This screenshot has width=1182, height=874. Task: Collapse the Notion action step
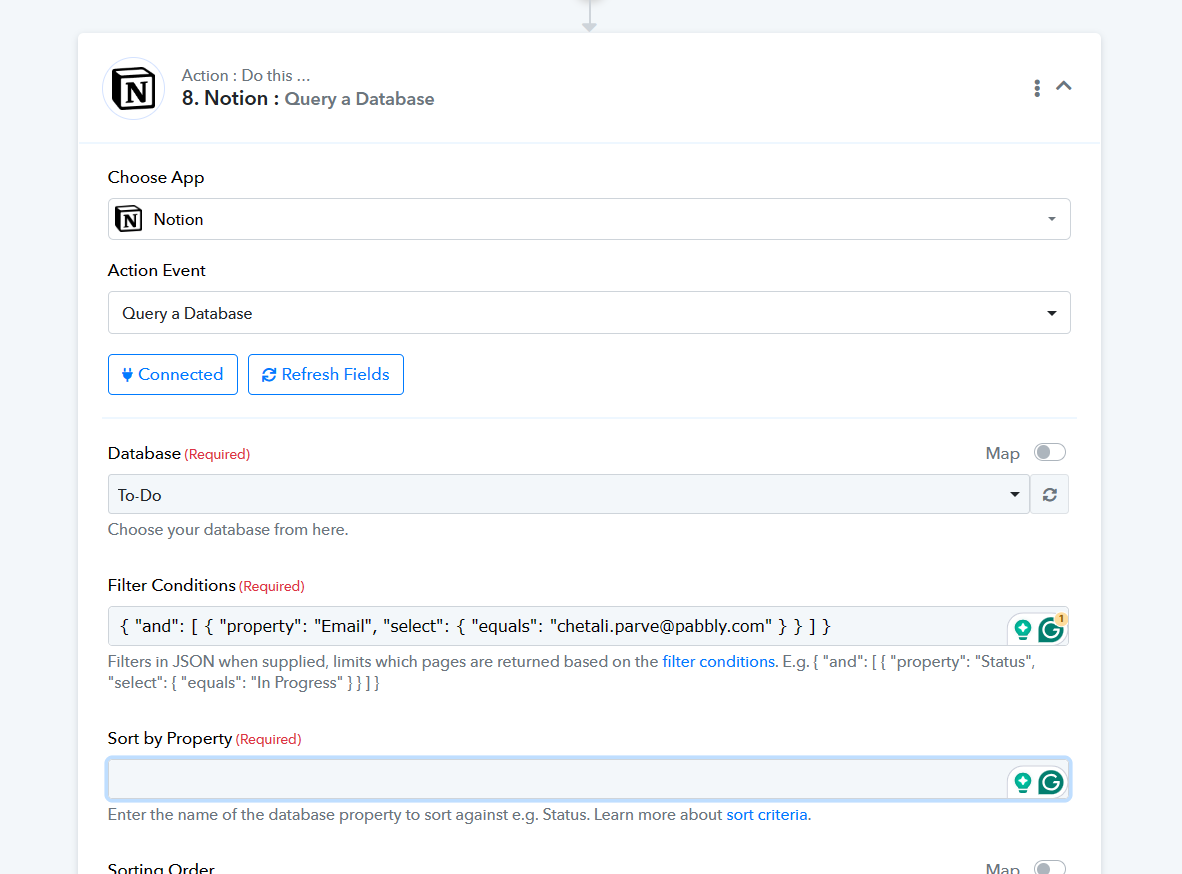click(x=1064, y=86)
